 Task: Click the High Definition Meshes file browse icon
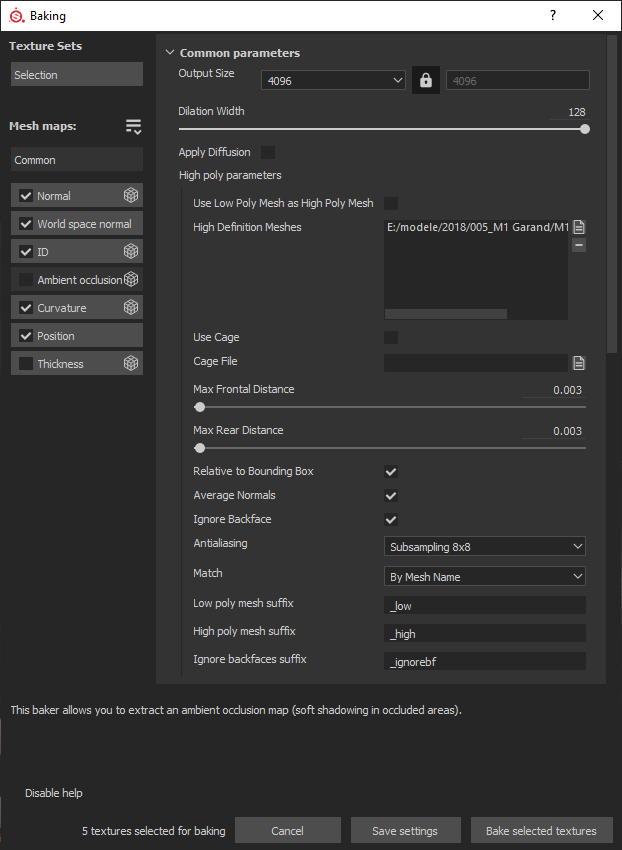(x=579, y=227)
